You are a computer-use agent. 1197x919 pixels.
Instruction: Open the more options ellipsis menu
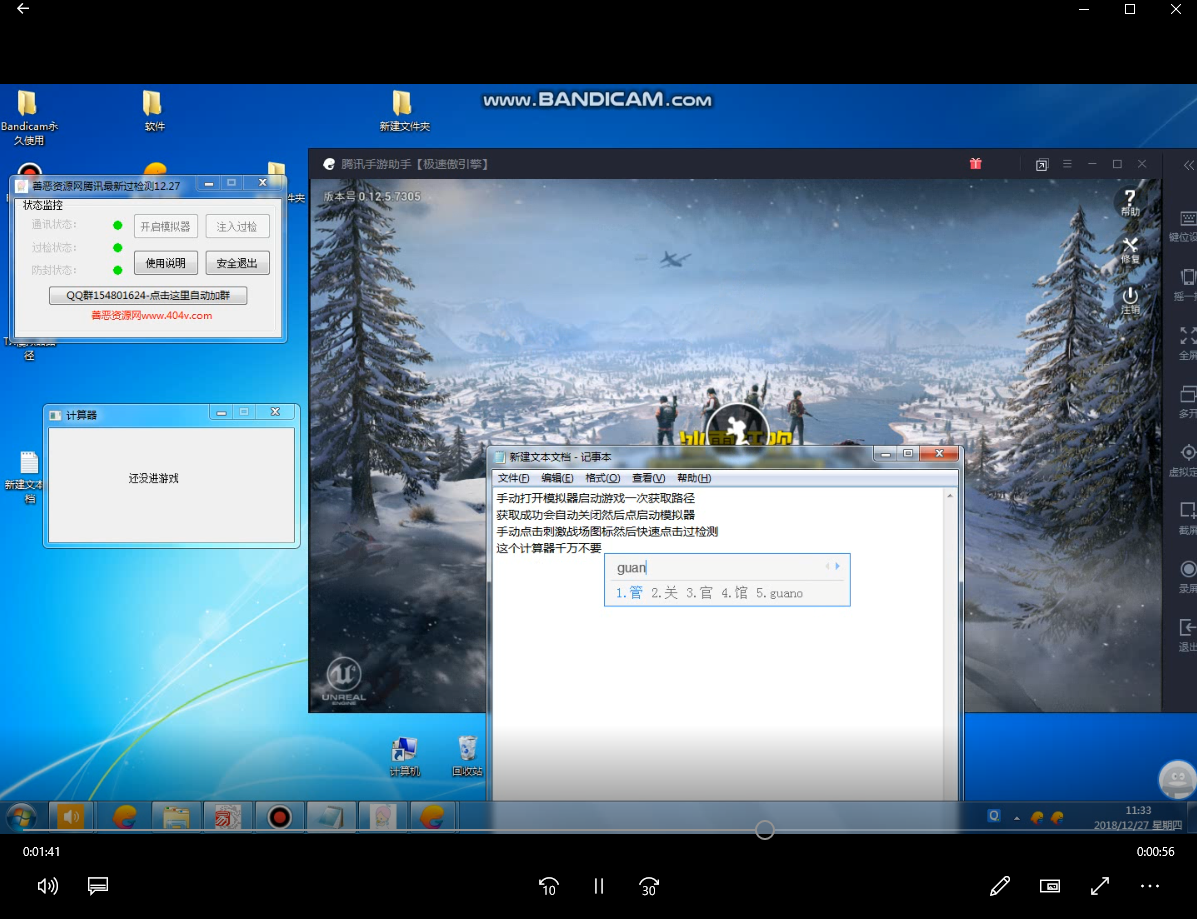pos(1150,885)
